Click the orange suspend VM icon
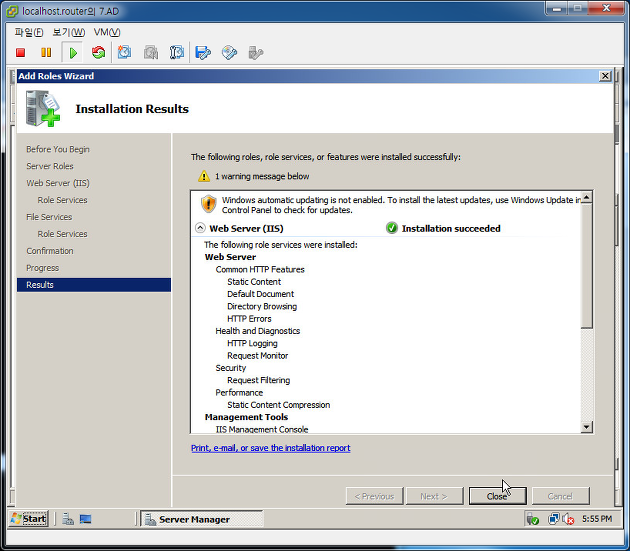Image resolution: width=630 pixels, height=551 pixels. 46,53
